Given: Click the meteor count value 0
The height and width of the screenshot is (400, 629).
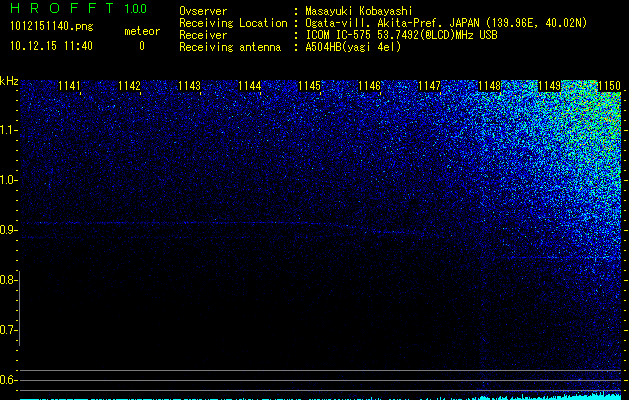Looking at the screenshot, I should pos(142,46).
